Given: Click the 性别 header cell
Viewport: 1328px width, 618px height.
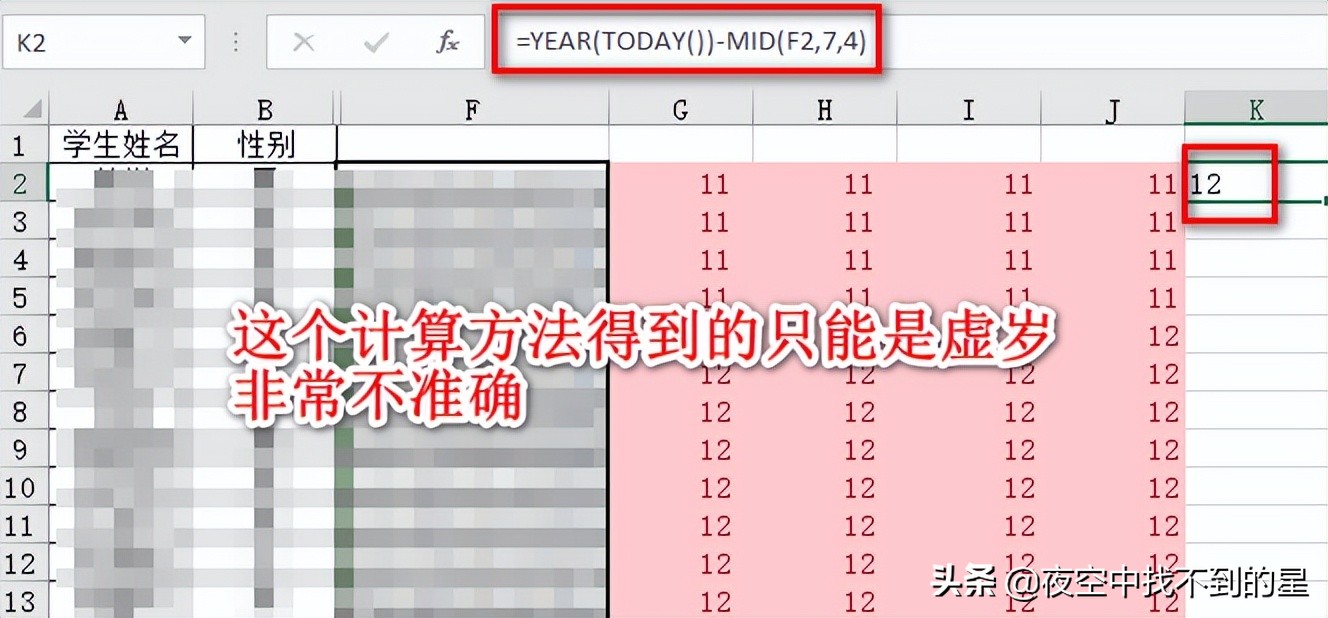Looking at the screenshot, I should (x=263, y=143).
